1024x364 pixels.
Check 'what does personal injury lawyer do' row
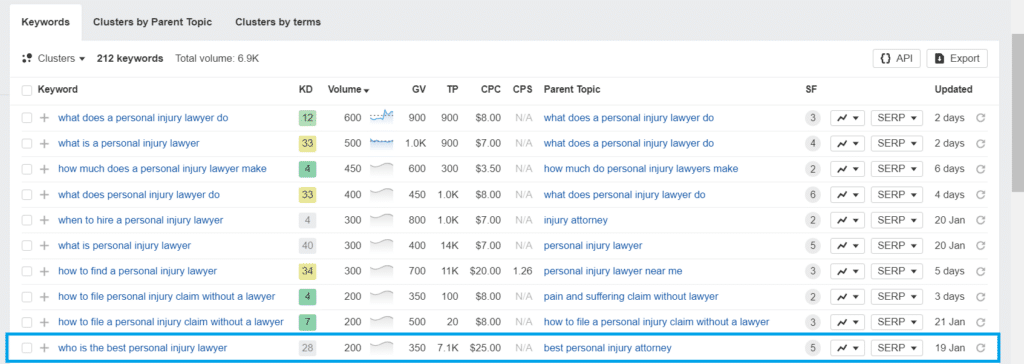pyautogui.click(x=27, y=195)
